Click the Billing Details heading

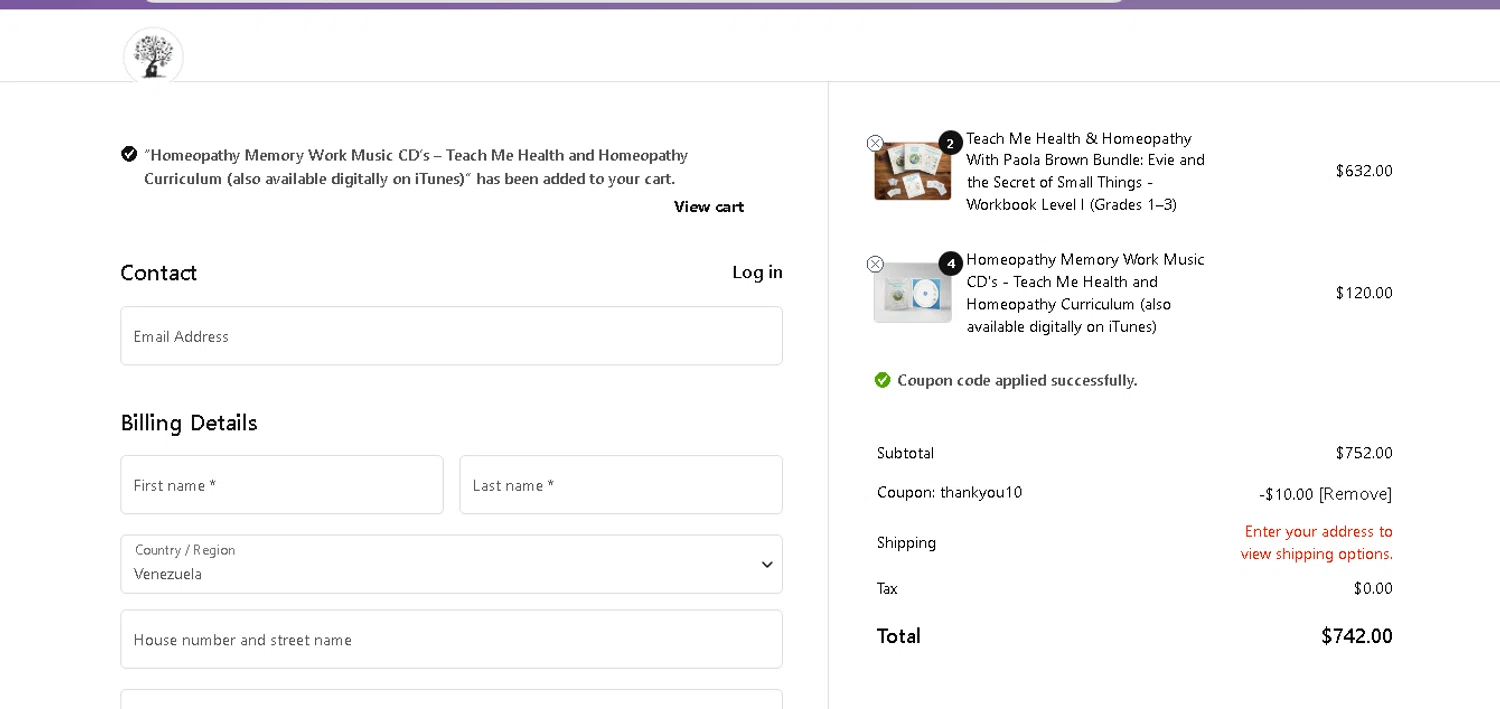click(x=189, y=423)
